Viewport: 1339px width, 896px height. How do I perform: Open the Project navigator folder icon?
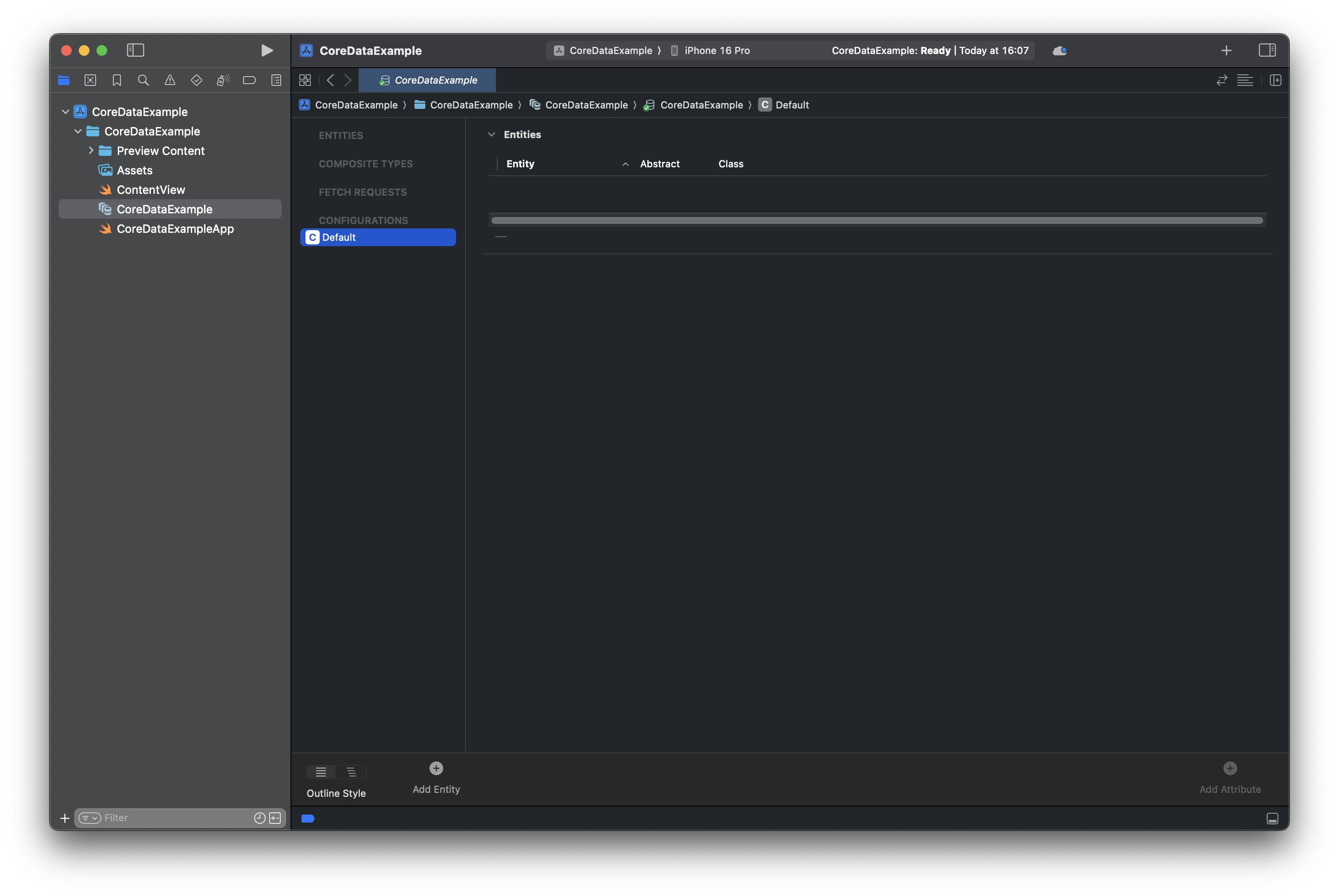(64, 81)
